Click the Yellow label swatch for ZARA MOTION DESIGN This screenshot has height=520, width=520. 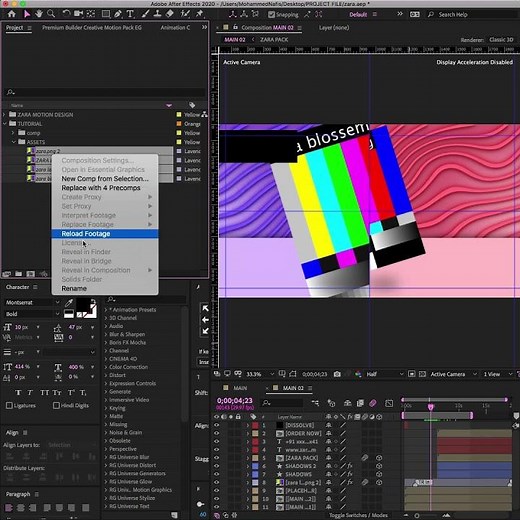coord(179,115)
